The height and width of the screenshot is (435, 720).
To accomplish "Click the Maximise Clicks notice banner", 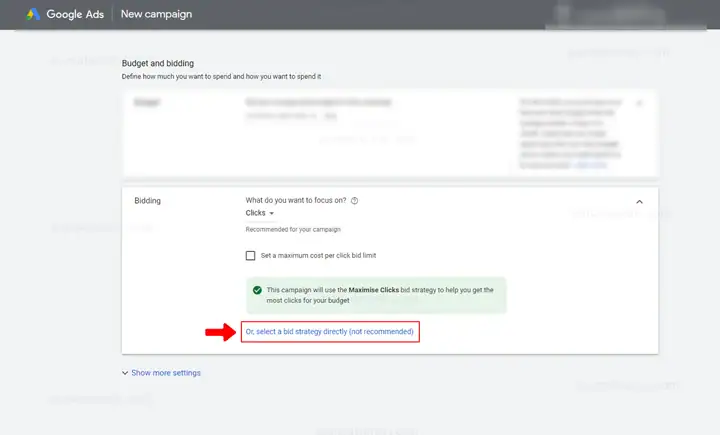I will 376,295.
